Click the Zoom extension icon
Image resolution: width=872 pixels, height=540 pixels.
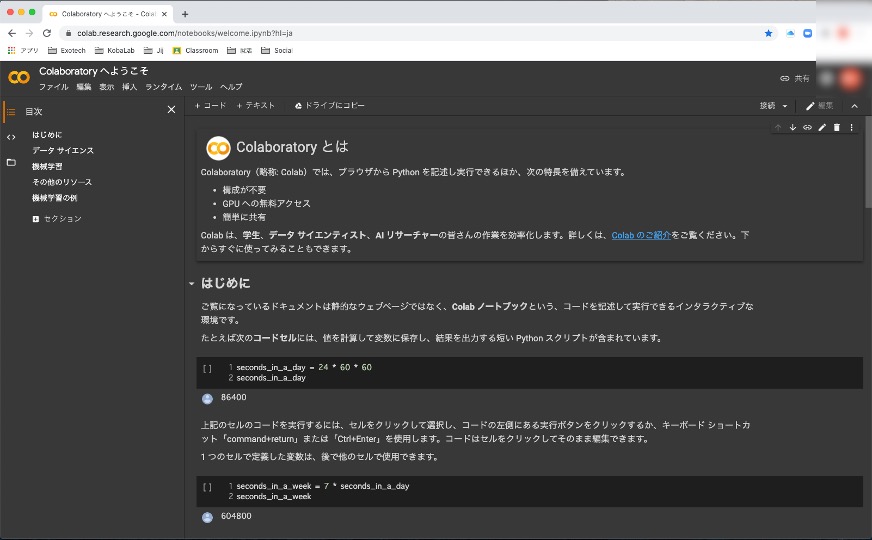coord(807,33)
